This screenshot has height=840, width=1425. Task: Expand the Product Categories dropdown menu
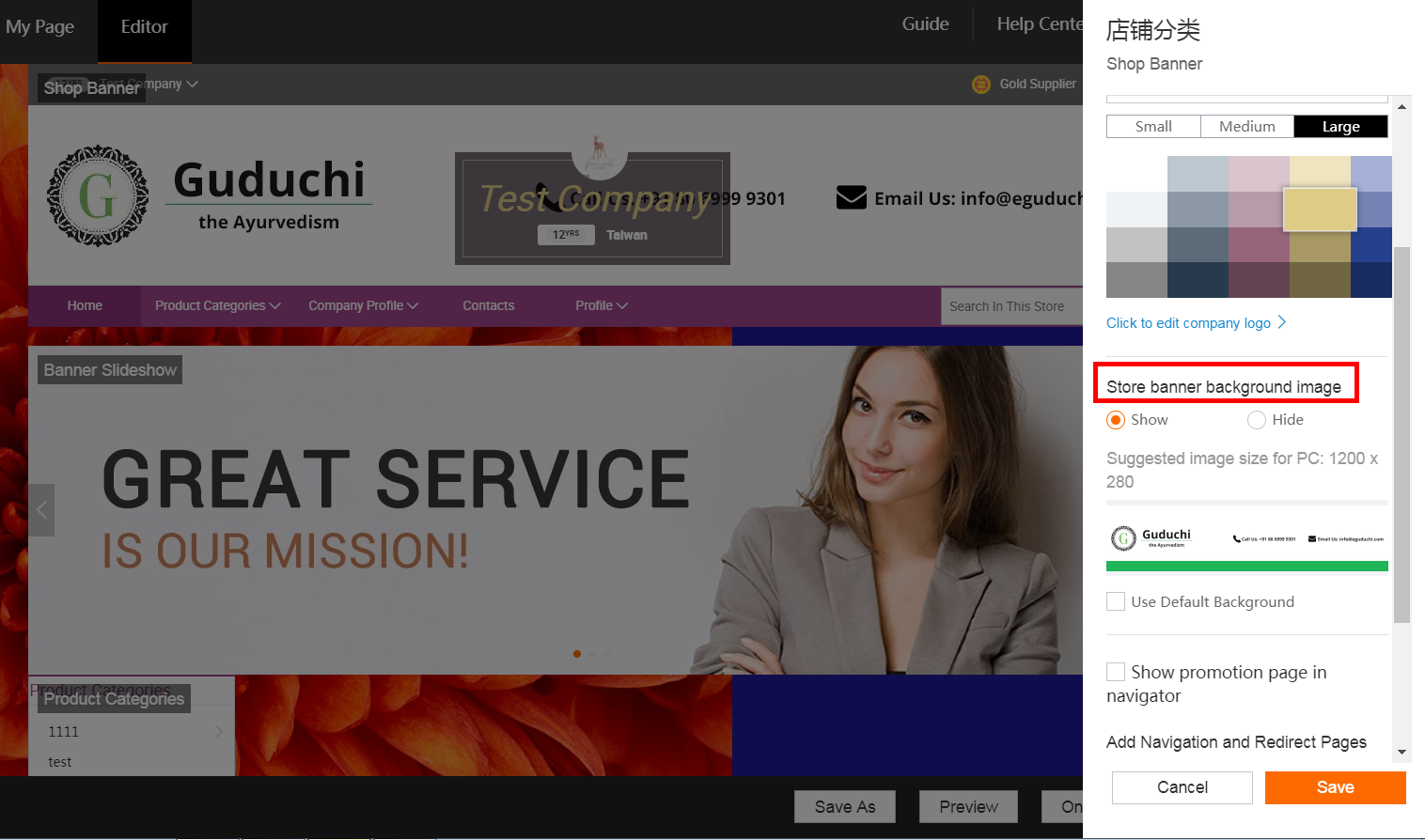pos(217,305)
